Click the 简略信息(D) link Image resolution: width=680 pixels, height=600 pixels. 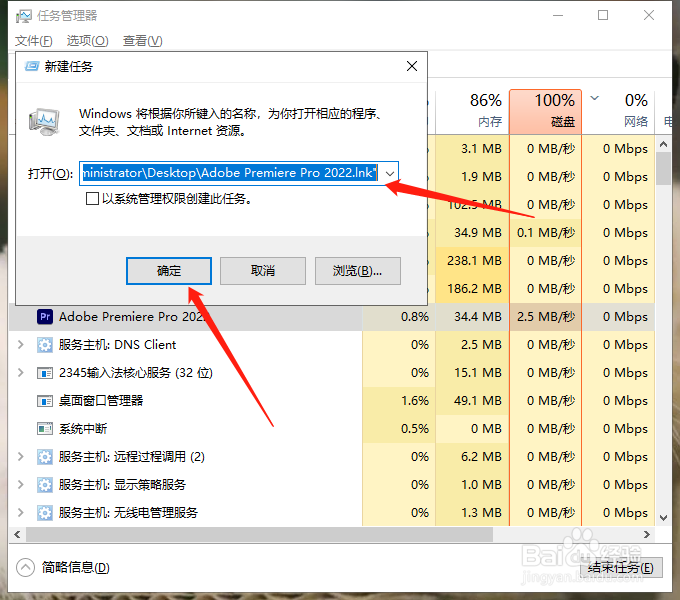coord(75,567)
